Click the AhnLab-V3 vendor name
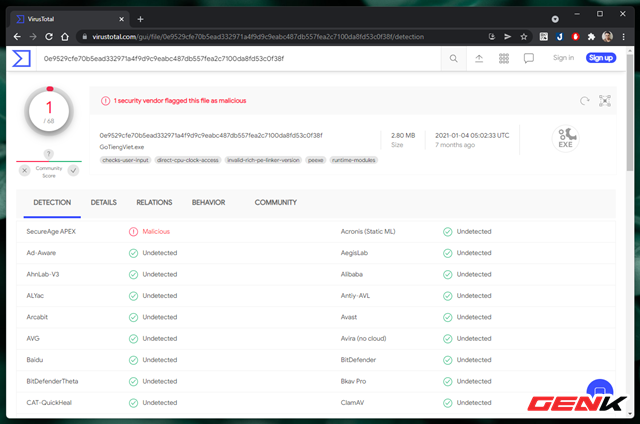Screen dimensions: 640x424 click(43, 274)
